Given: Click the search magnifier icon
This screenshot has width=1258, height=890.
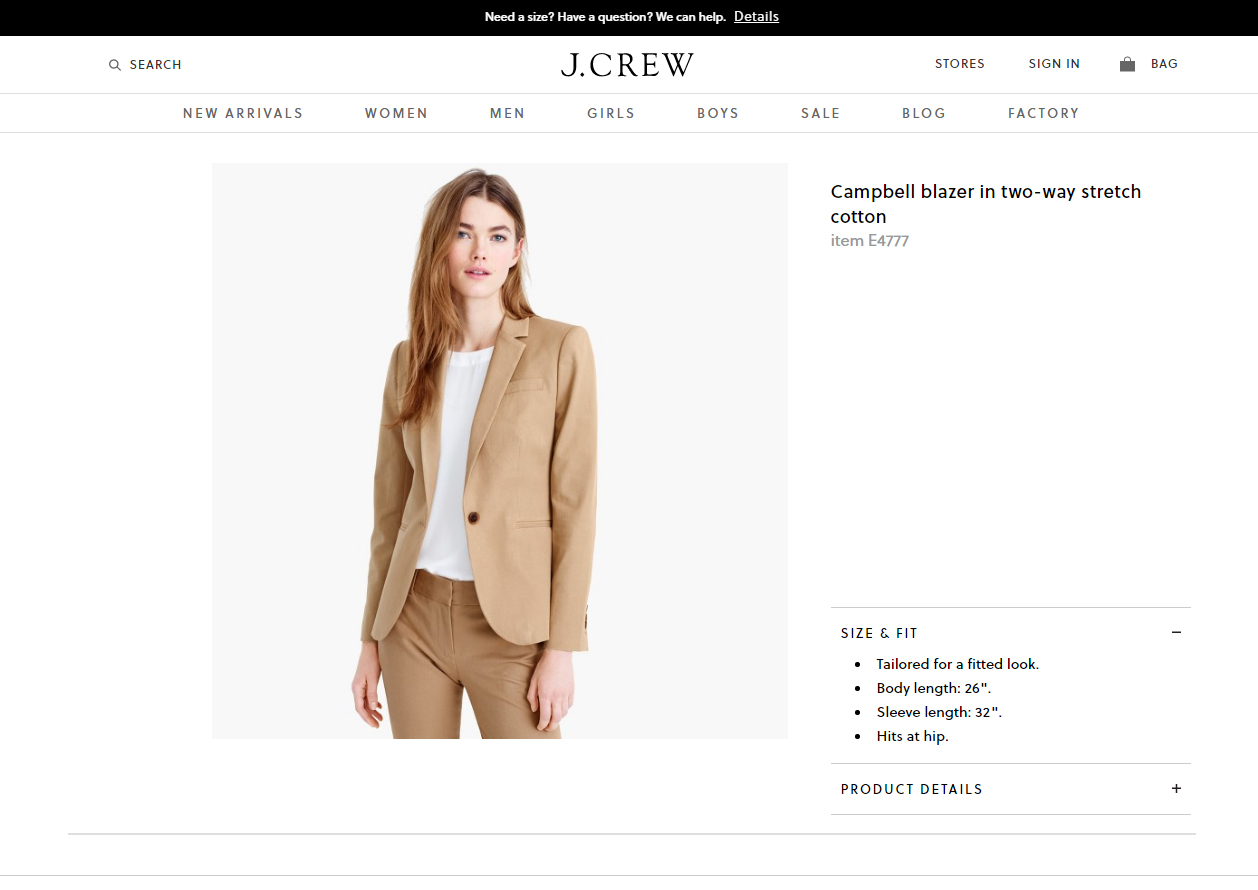Looking at the screenshot, I should click(x=115, y=65).
